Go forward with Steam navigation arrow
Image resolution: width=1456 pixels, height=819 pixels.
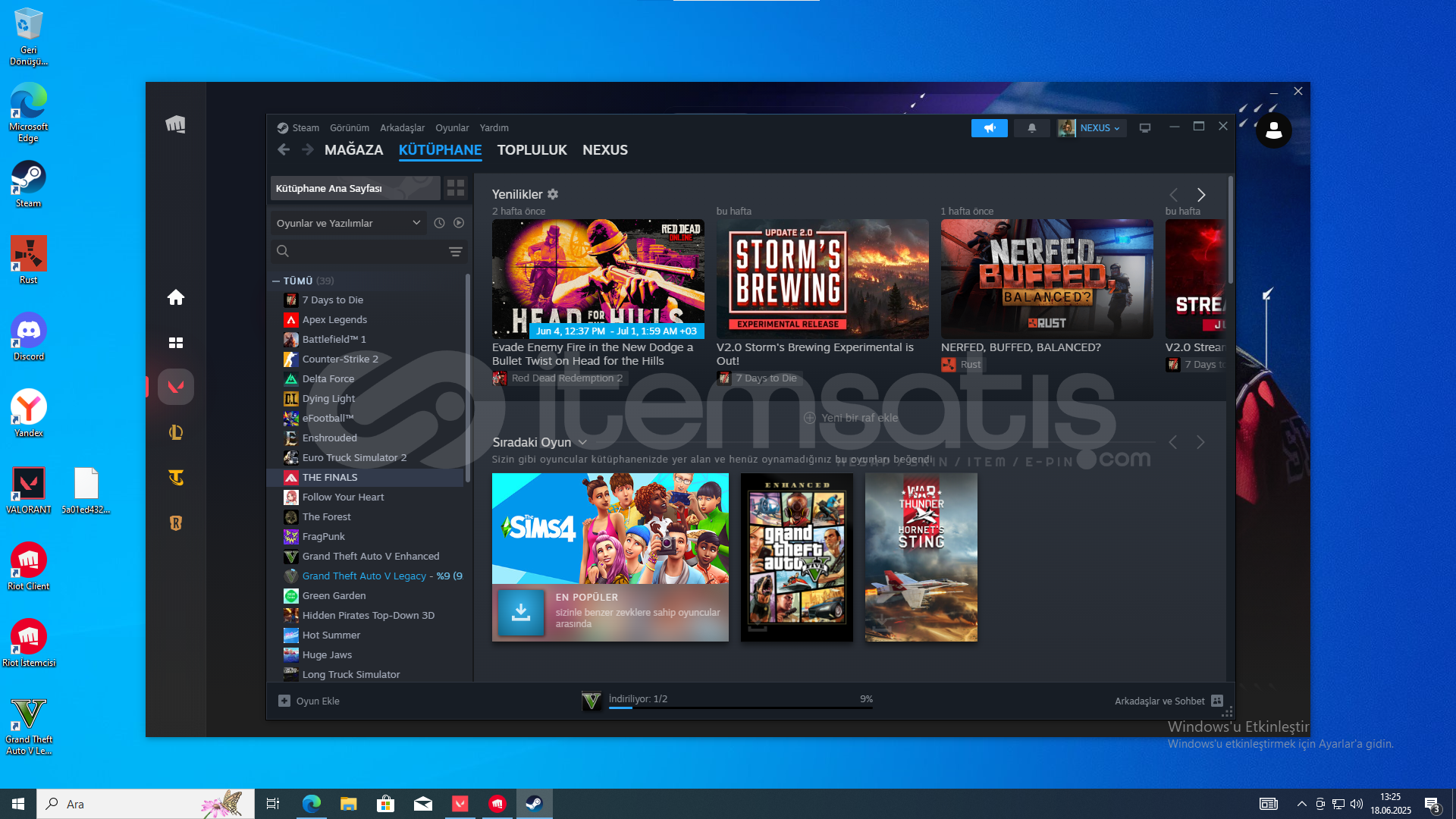[x=307, y=150]
